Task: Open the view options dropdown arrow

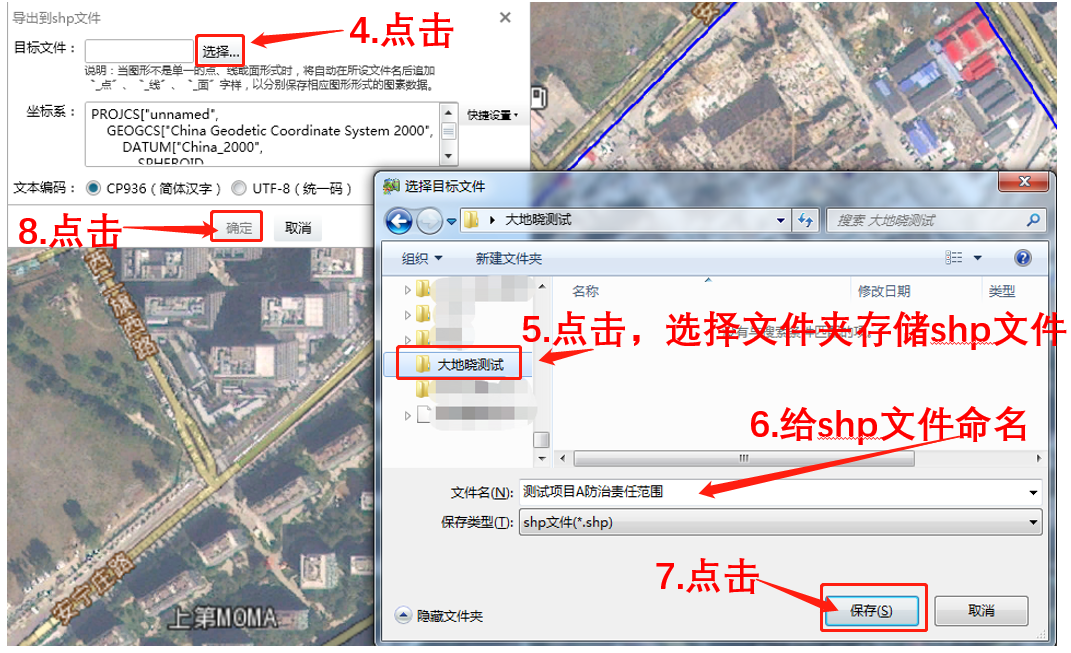Action: 977,258
